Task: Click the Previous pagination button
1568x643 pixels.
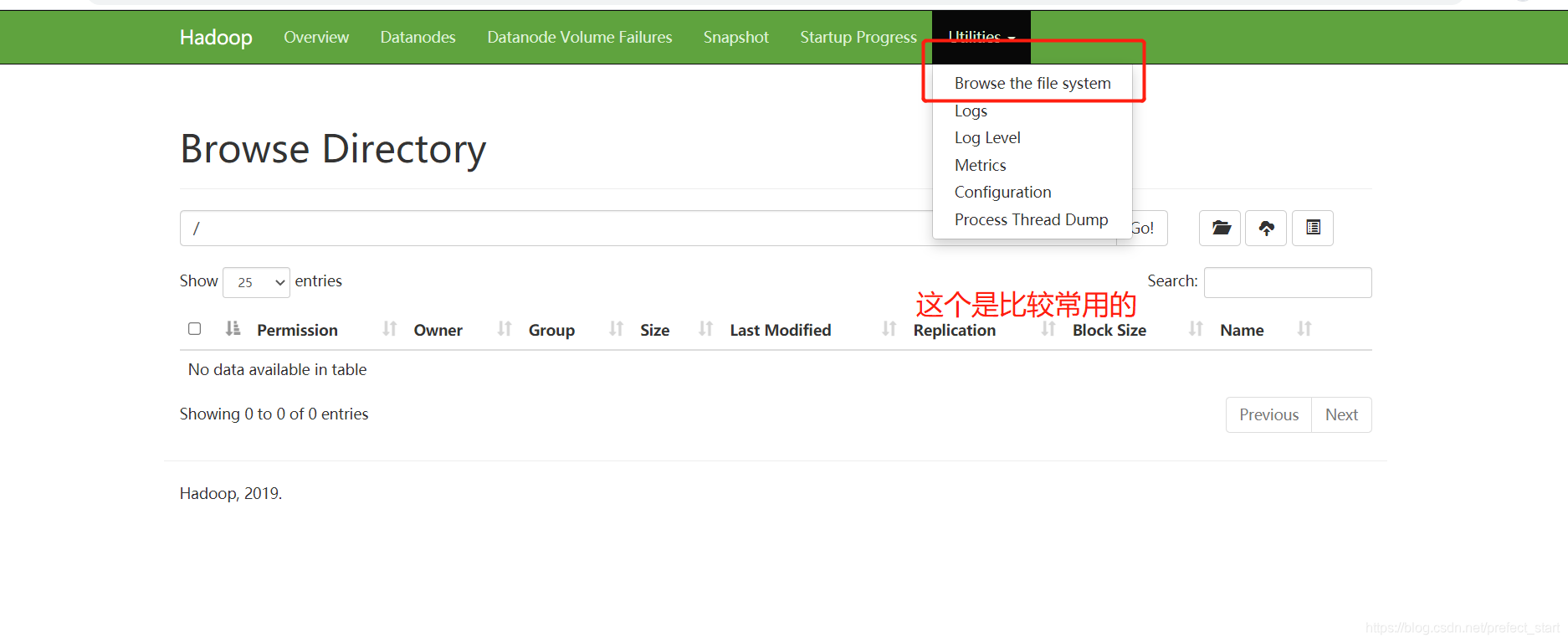Action: (x=1268, y=414)
